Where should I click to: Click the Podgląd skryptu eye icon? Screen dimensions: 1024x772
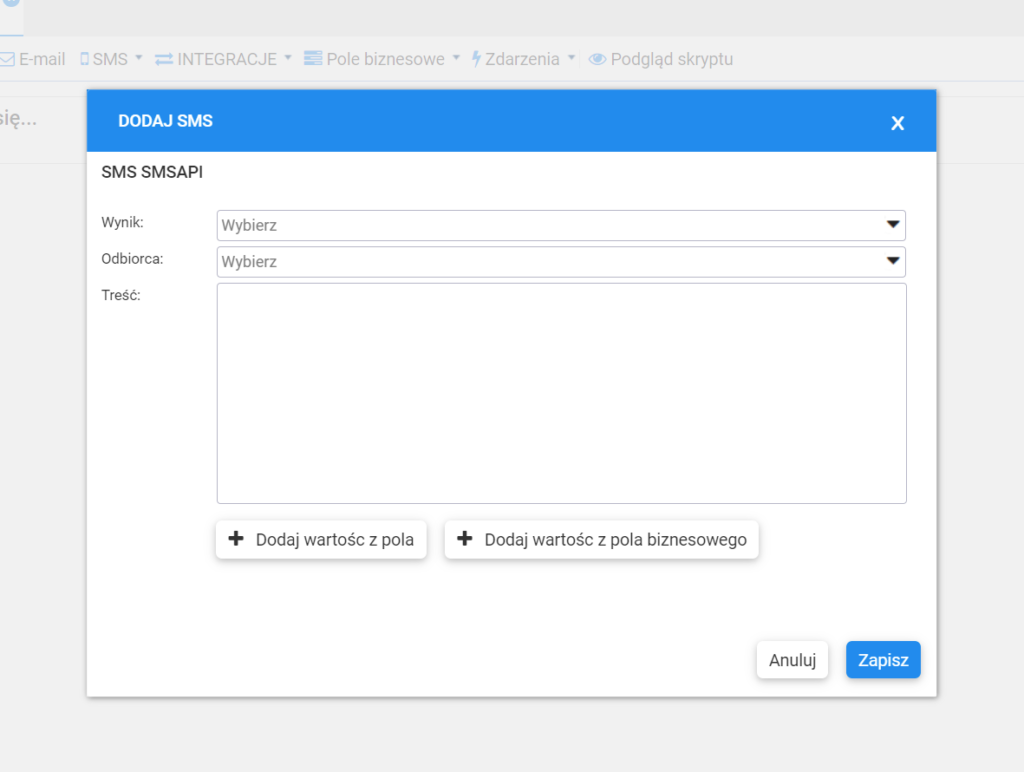597,58
